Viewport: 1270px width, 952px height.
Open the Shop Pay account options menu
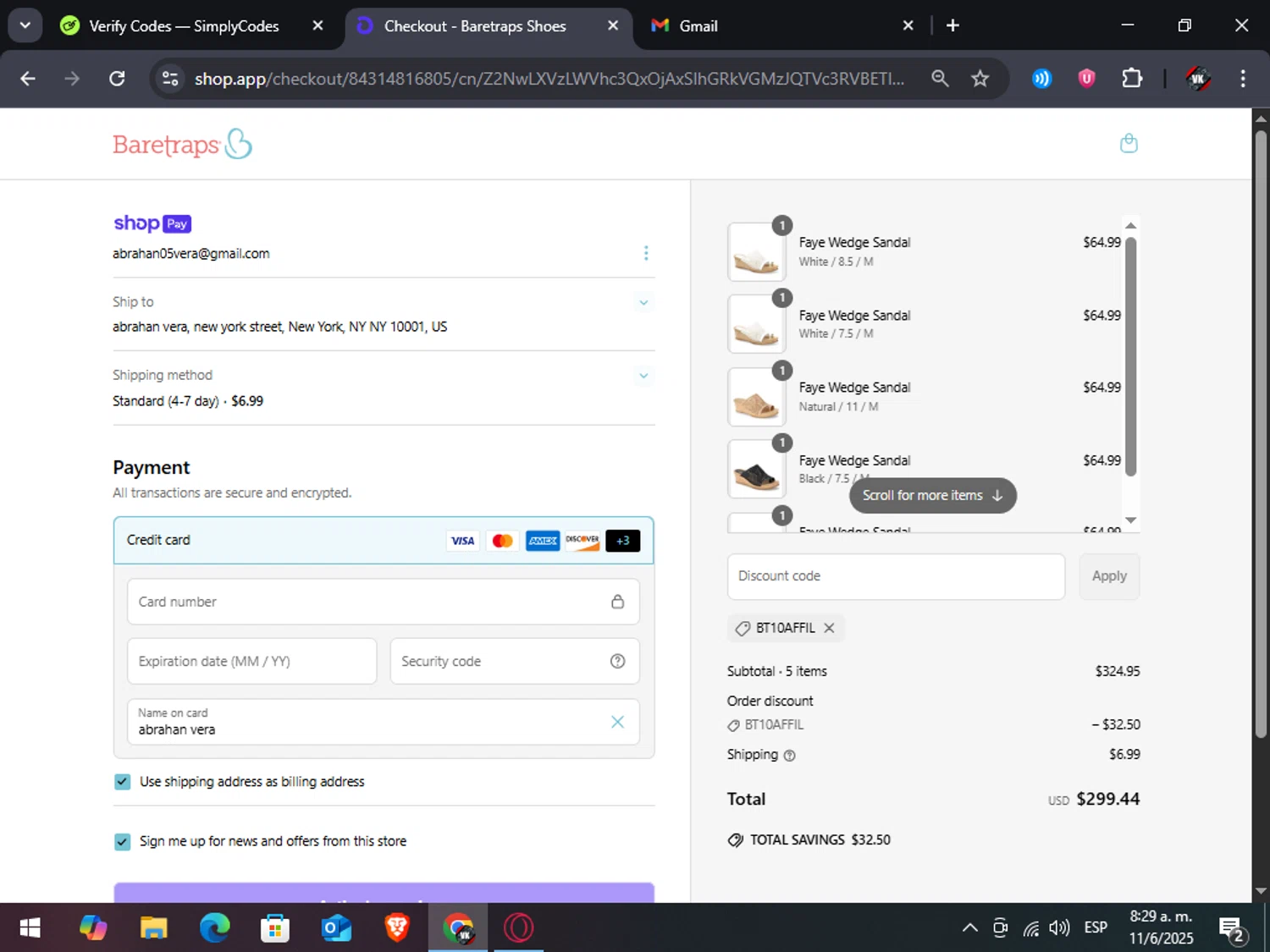646,253
